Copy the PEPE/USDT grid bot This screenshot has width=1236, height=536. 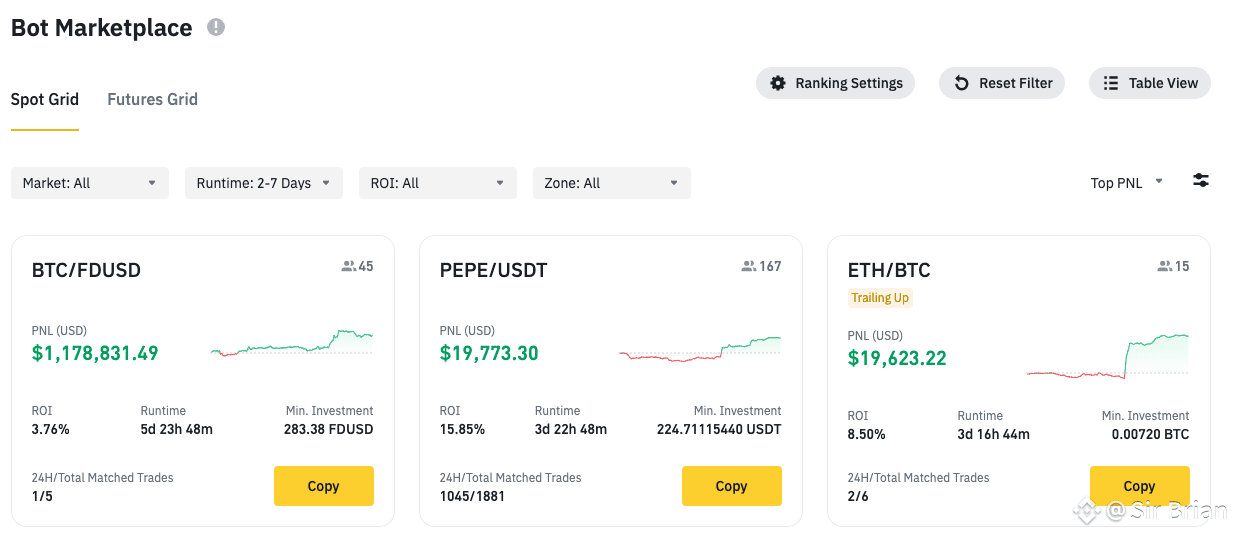pyautogui.click(x=731, y=486)
